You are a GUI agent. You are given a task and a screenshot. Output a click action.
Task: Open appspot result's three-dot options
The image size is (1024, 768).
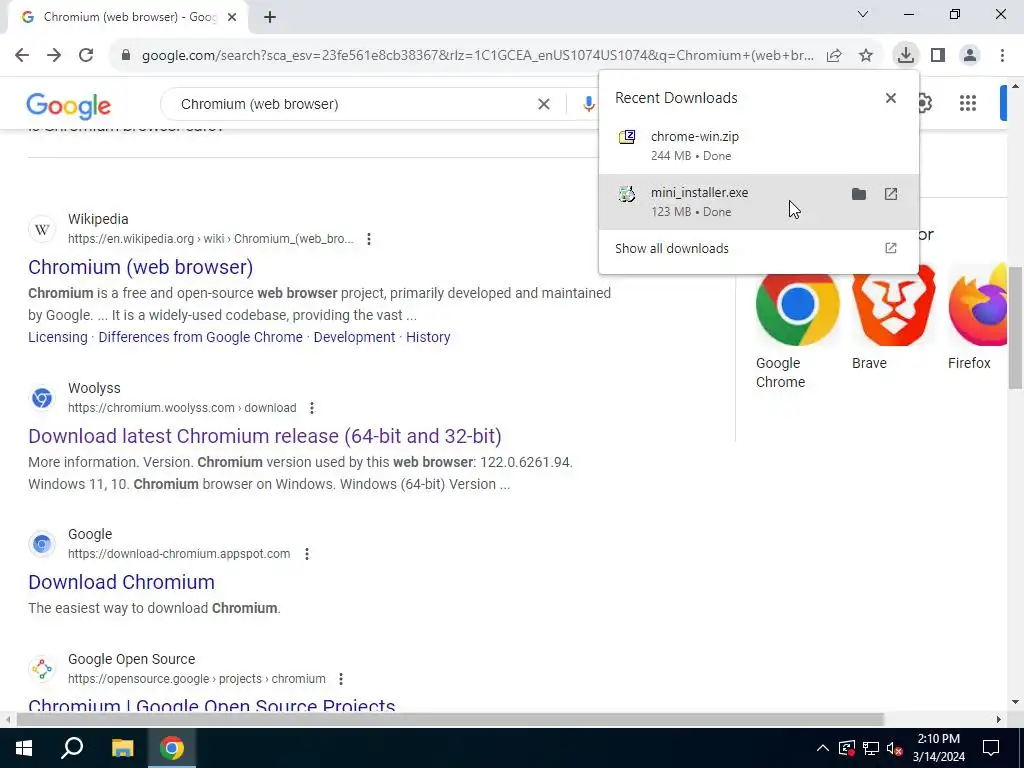pos(307,554)
